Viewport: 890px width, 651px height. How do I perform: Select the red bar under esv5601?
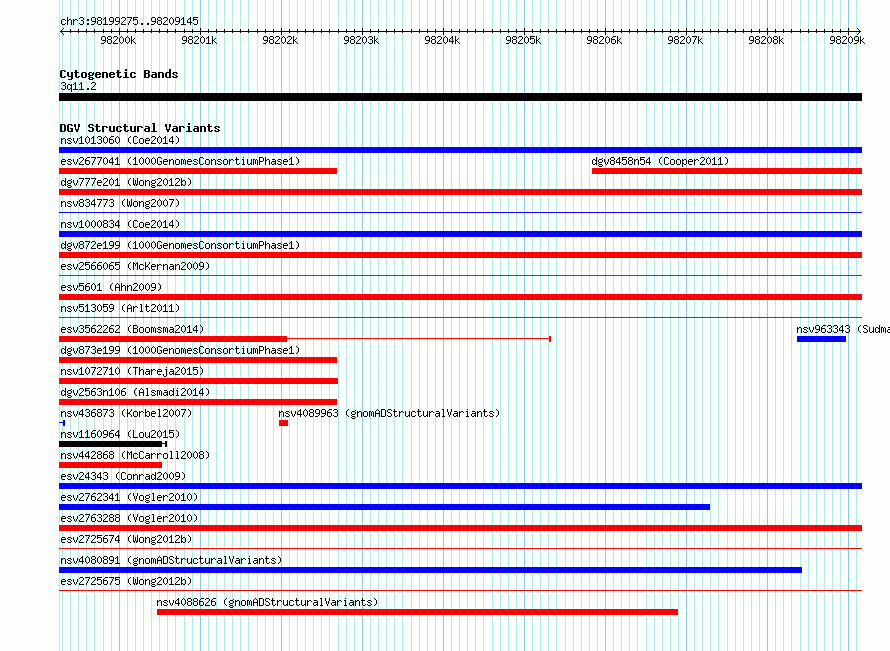(x=460, y=297)
